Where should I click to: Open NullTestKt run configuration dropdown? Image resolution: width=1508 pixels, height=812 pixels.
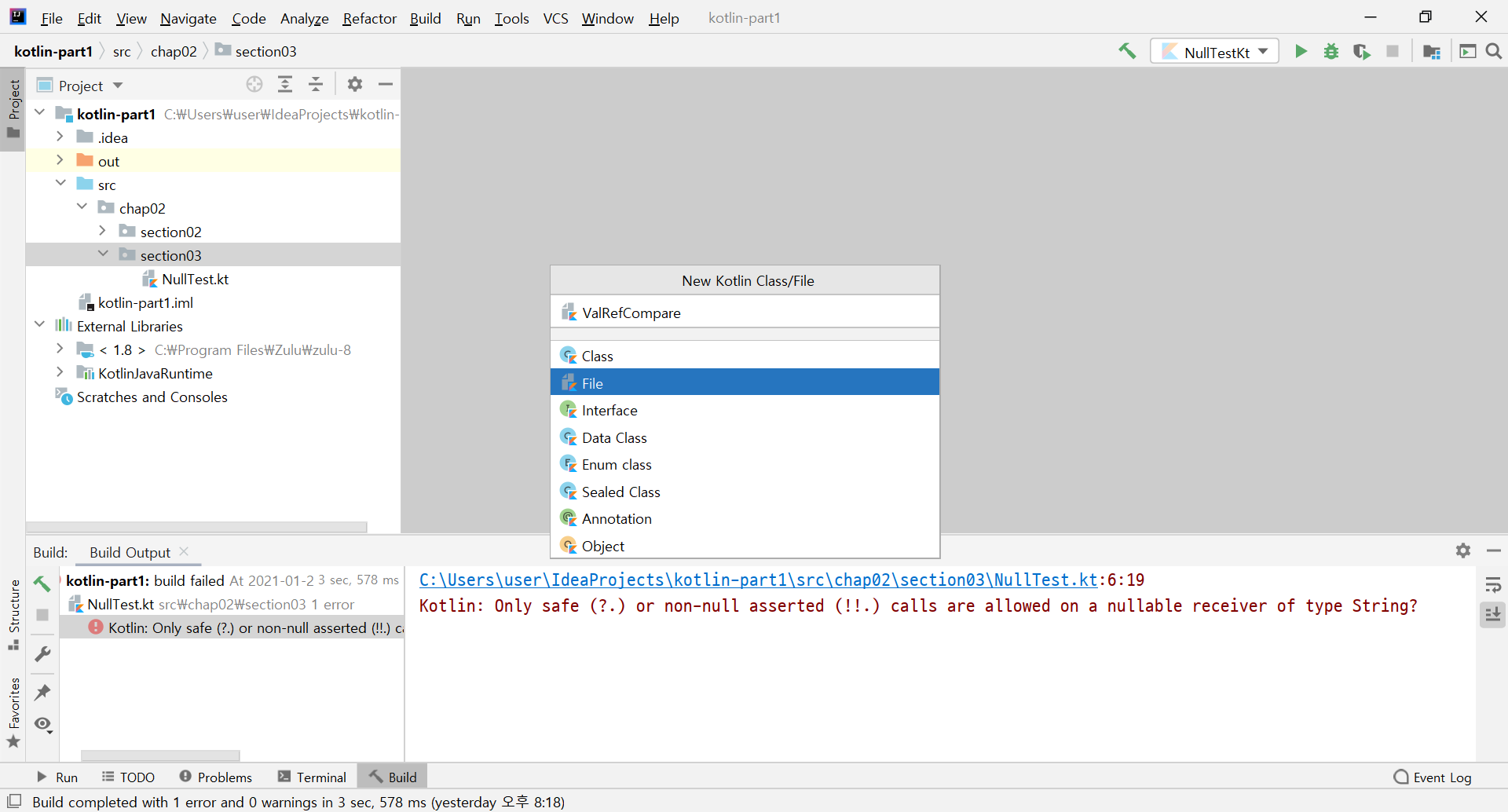1215,52
